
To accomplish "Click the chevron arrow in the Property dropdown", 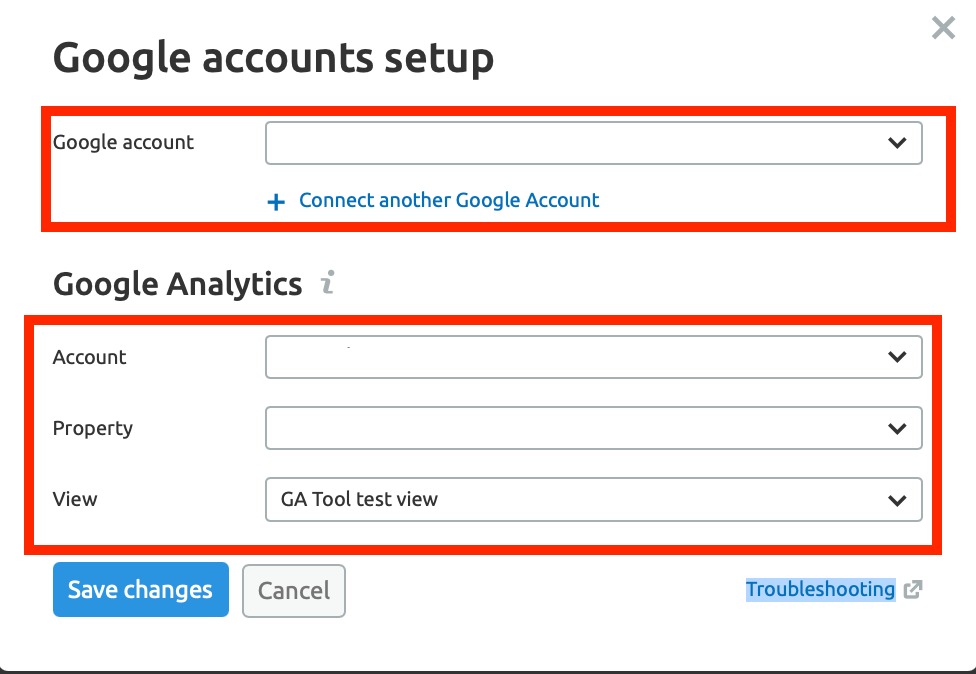I will 897,428.
